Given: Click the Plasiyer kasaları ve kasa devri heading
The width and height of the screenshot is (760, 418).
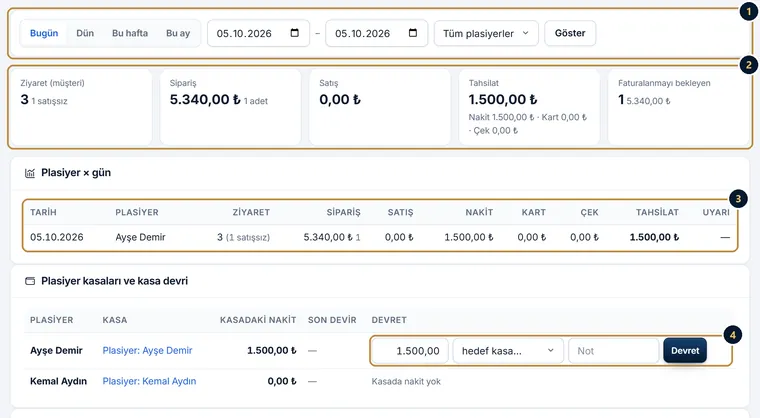Looking at the screenshot, I should coord(114,281).
